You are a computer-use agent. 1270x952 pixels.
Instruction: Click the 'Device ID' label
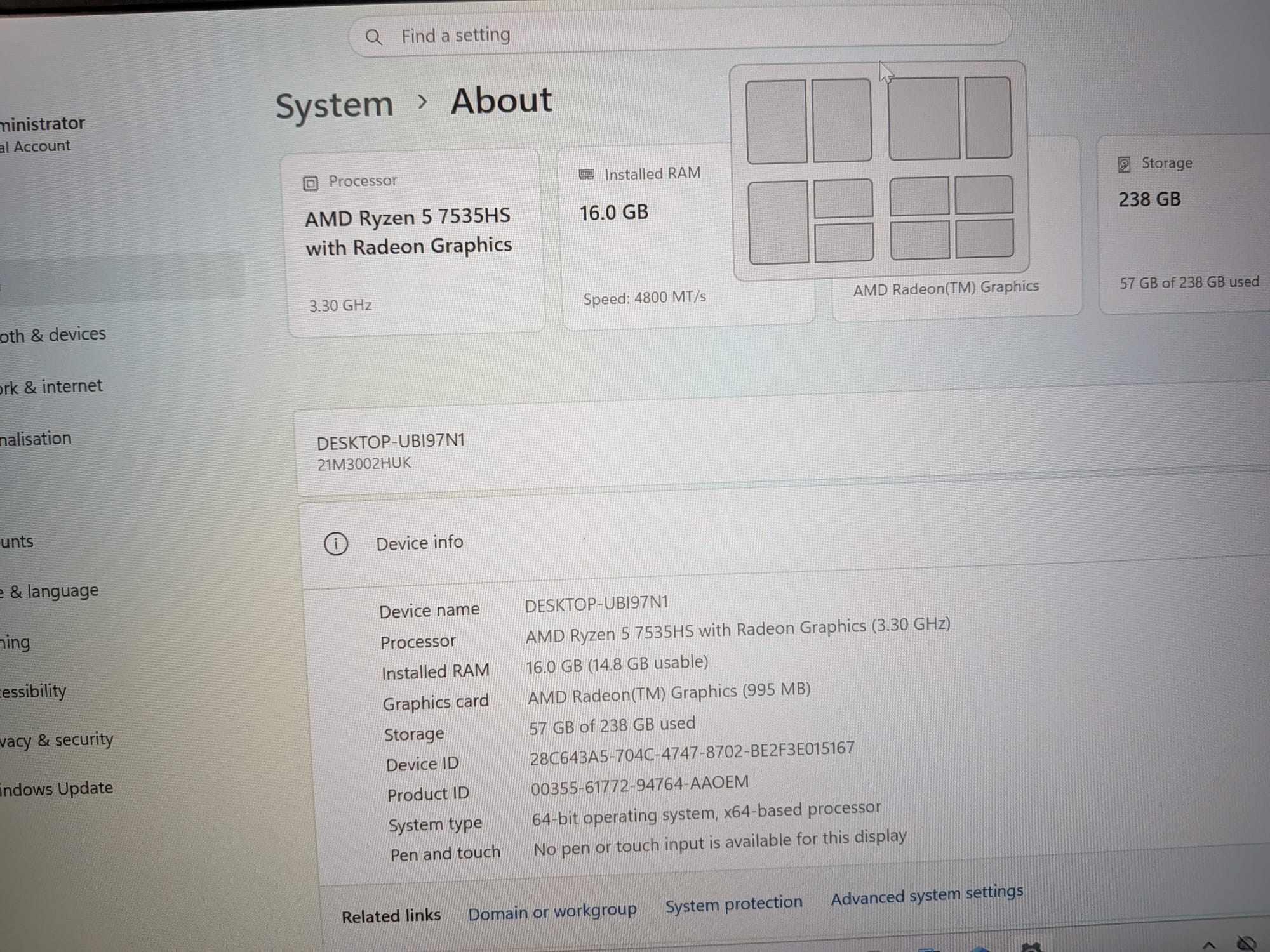click(x=422, y=764)
